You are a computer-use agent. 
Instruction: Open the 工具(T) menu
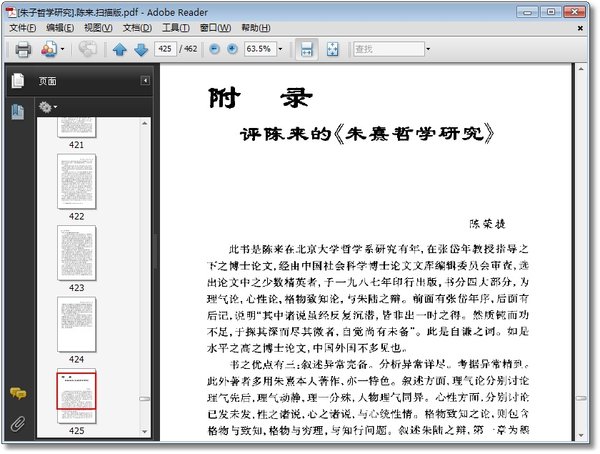coord(176,28)
